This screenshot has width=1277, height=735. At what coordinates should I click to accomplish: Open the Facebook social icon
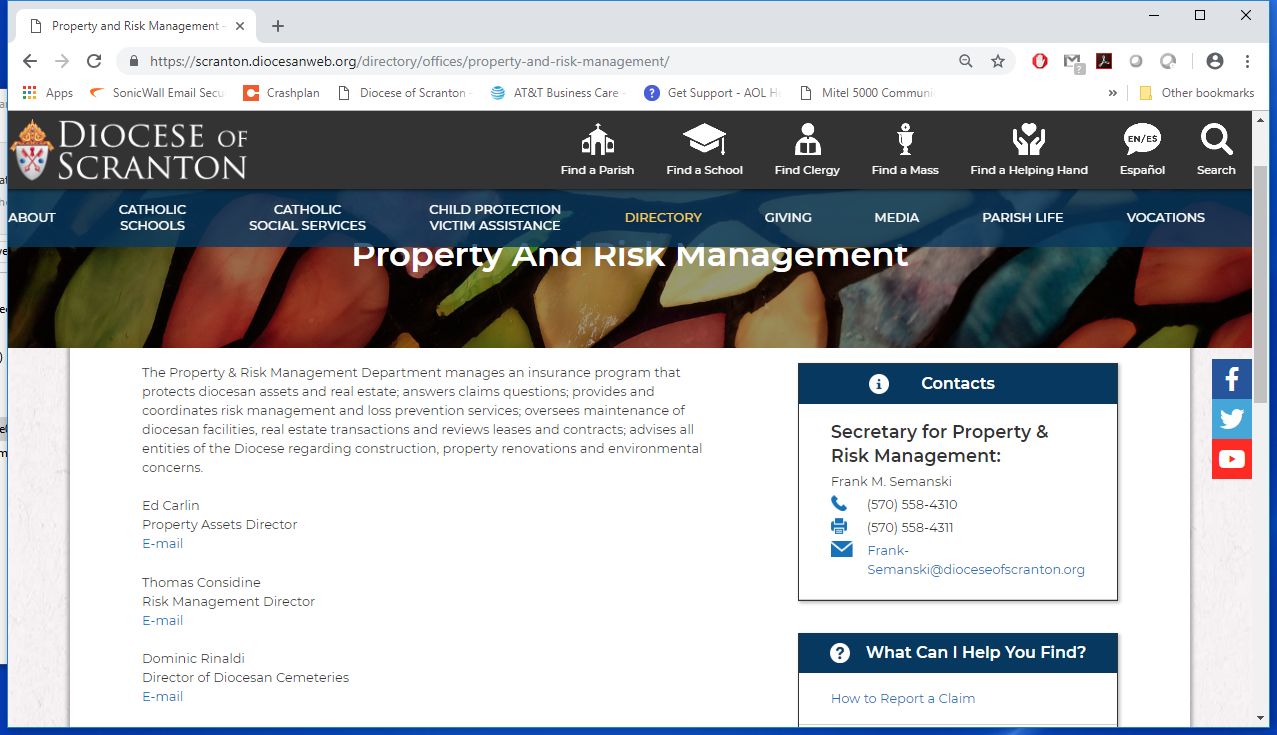click(x=1231, y=379)
